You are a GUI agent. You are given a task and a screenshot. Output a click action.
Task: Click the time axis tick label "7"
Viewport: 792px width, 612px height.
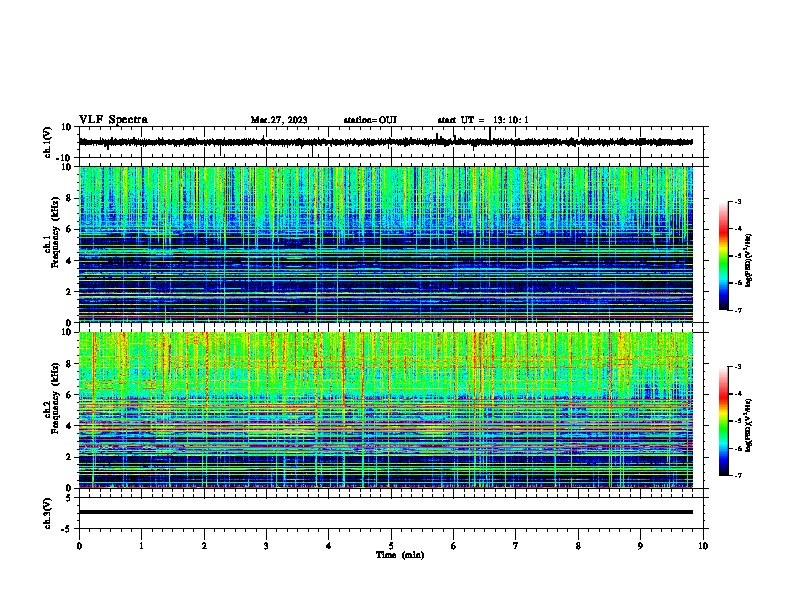pyautogui.click(x=516, y=546)
